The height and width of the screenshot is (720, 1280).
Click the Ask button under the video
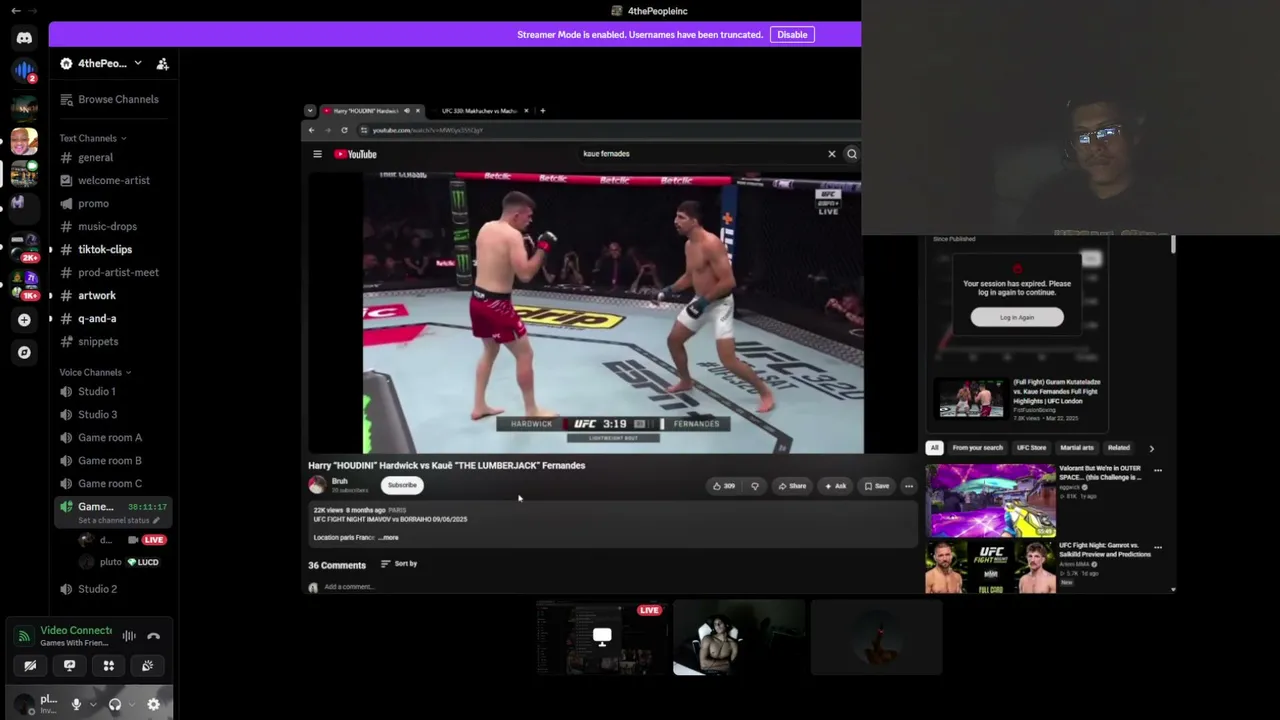(835, 486)
